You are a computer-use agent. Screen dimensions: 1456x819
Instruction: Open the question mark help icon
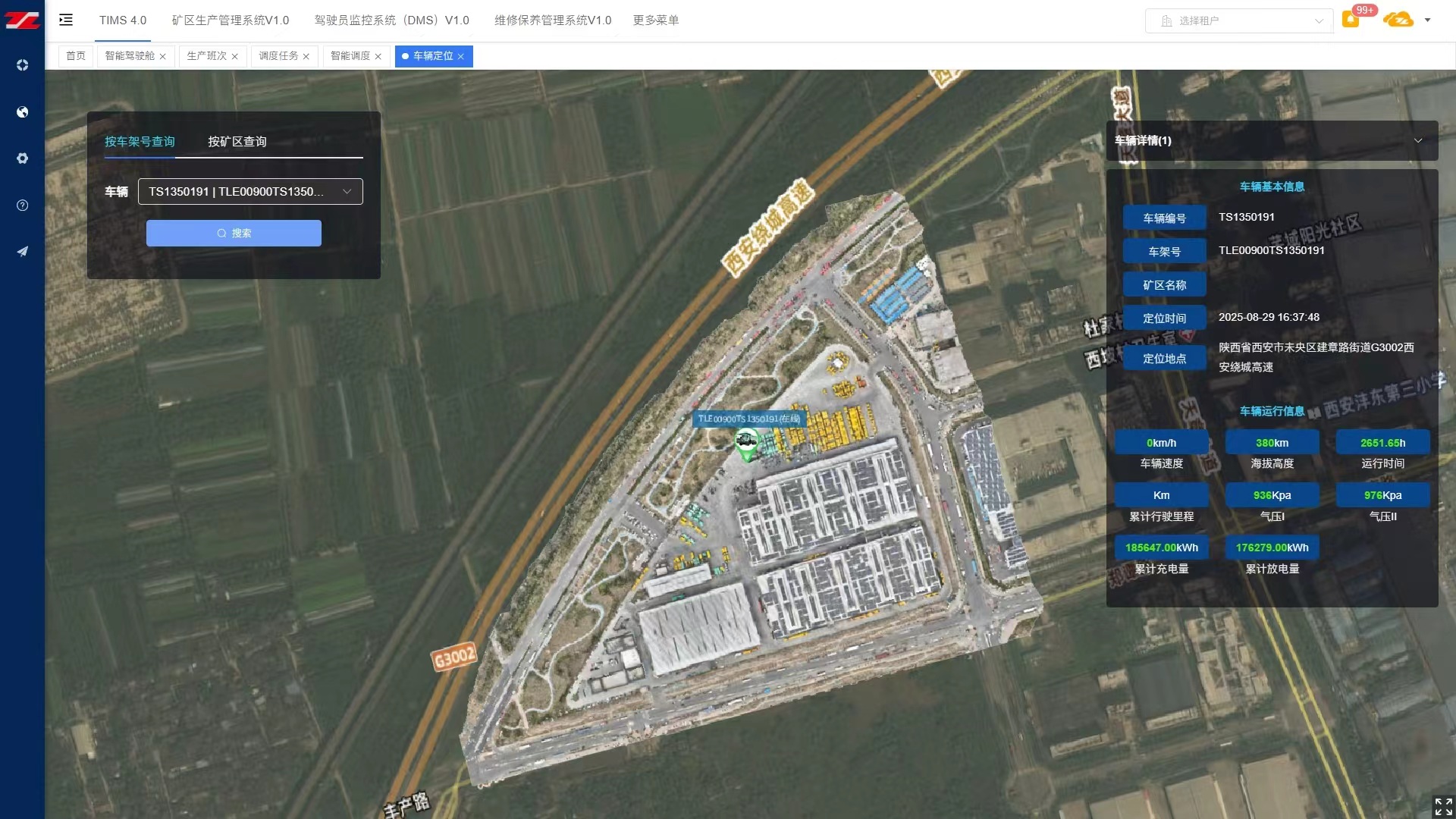22,206
